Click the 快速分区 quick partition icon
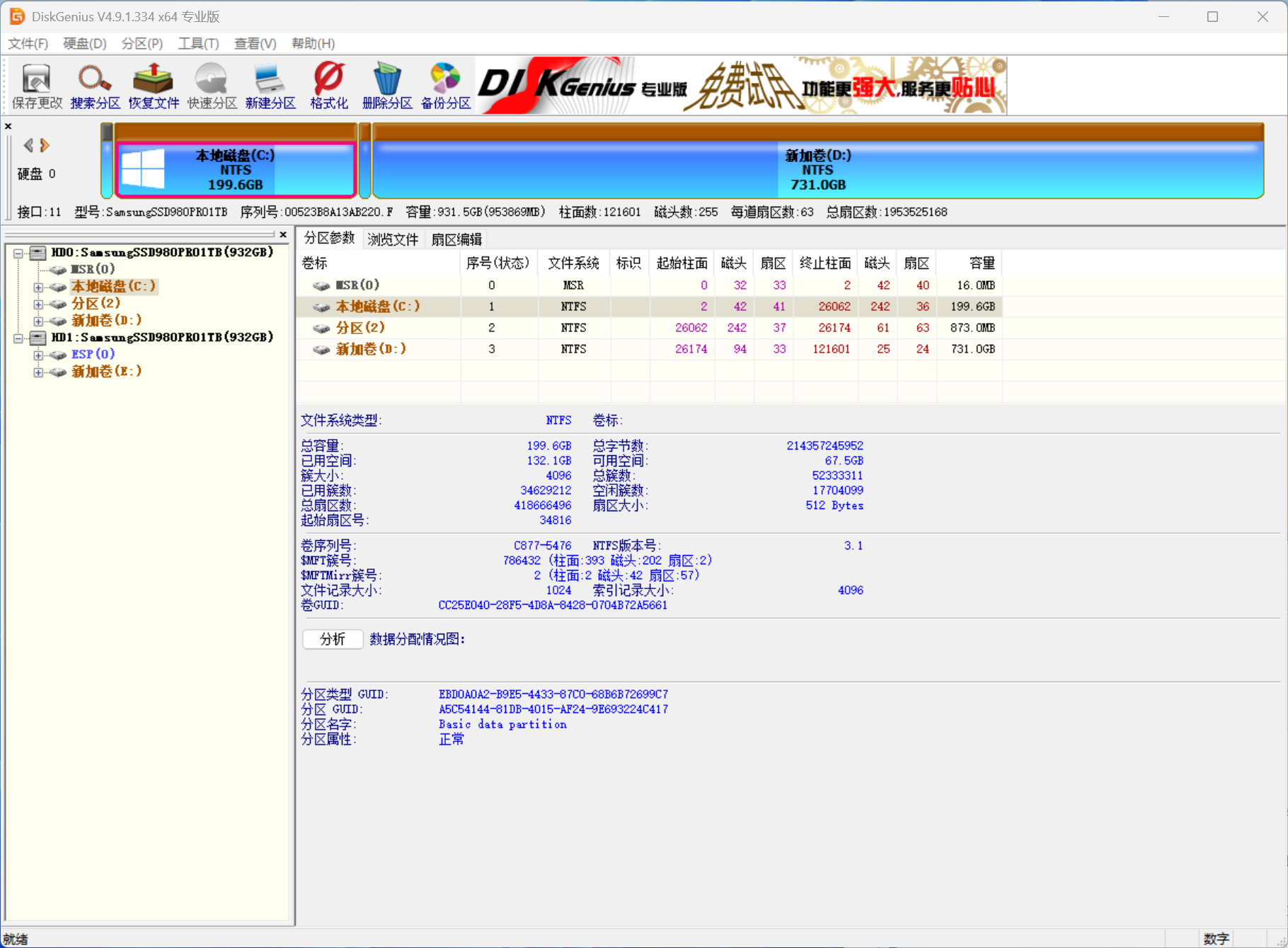 click(x=212, y=86)
